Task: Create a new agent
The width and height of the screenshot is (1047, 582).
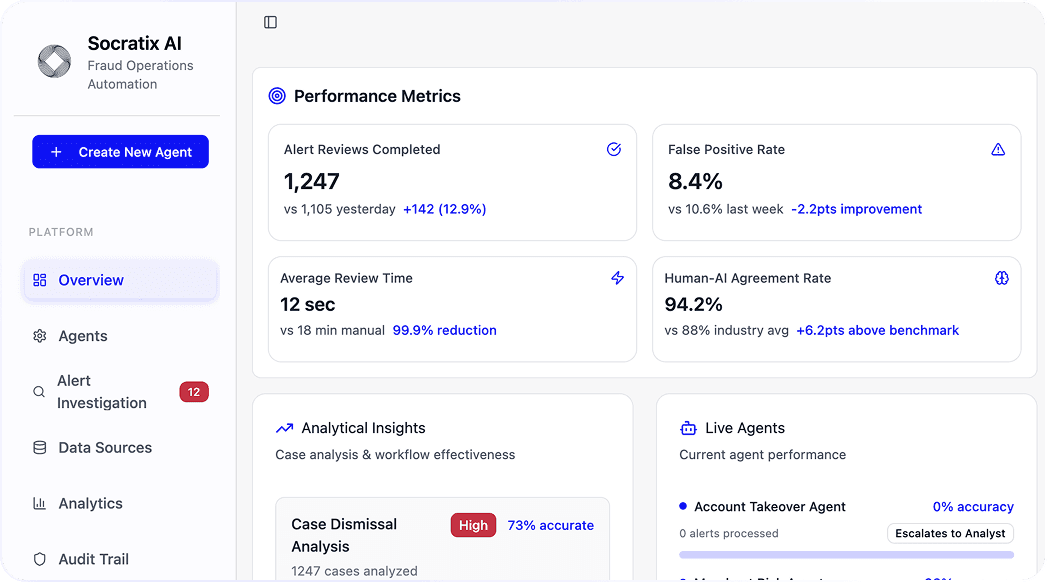Action: (120, 152)
